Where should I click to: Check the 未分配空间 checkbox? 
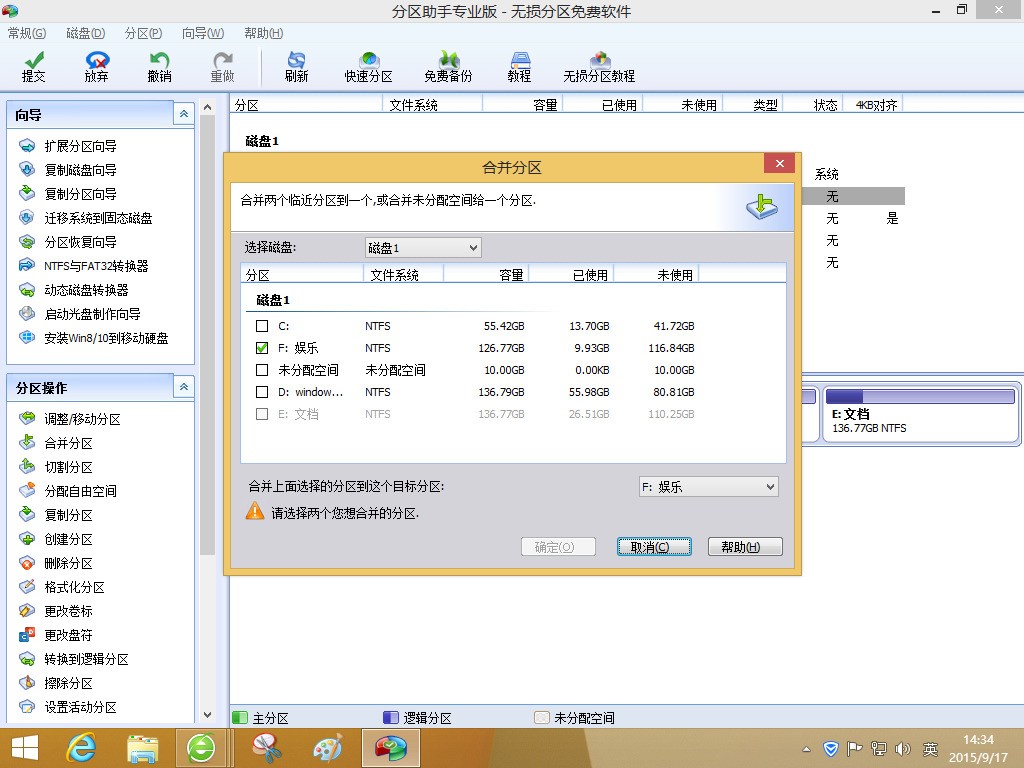tap(262, 370)
